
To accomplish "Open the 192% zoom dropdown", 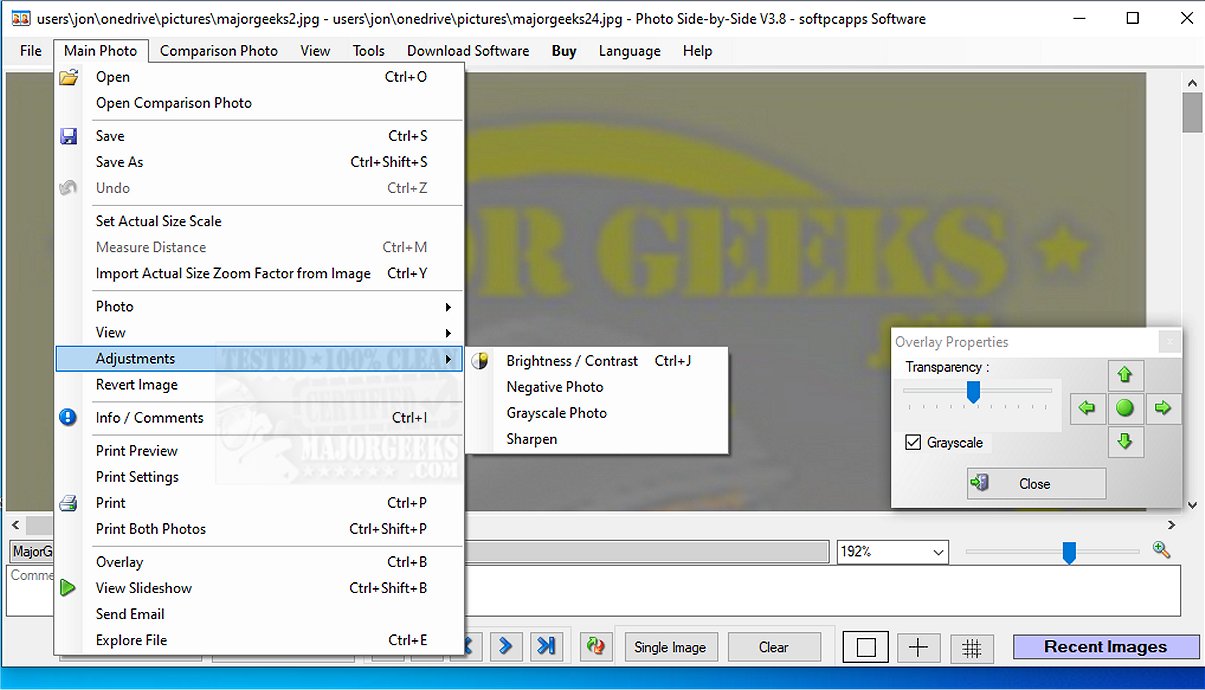I will [x=938, y=552].
